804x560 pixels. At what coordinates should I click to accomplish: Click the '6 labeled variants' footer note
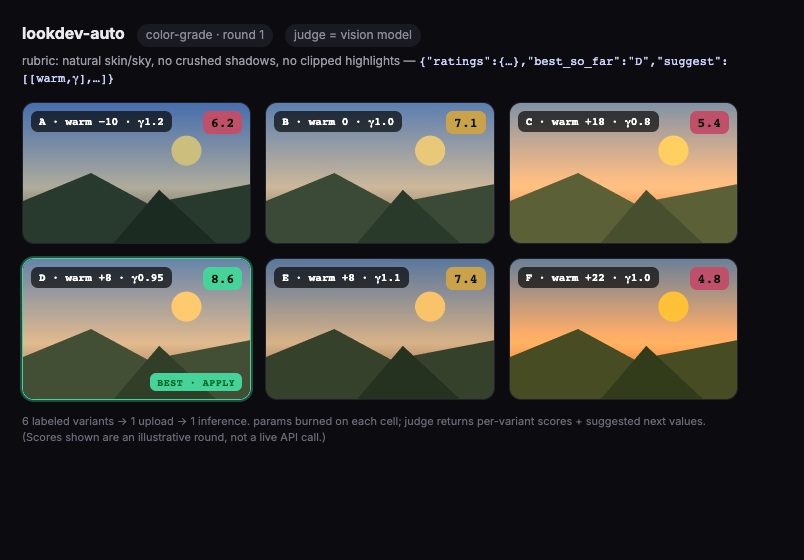pyautogui.click(x=364, y=429)
